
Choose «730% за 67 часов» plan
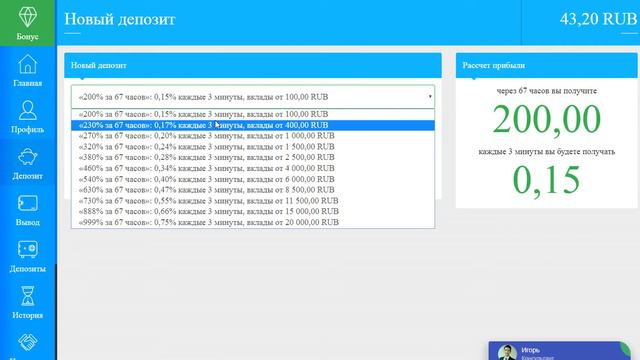point(253,201)
